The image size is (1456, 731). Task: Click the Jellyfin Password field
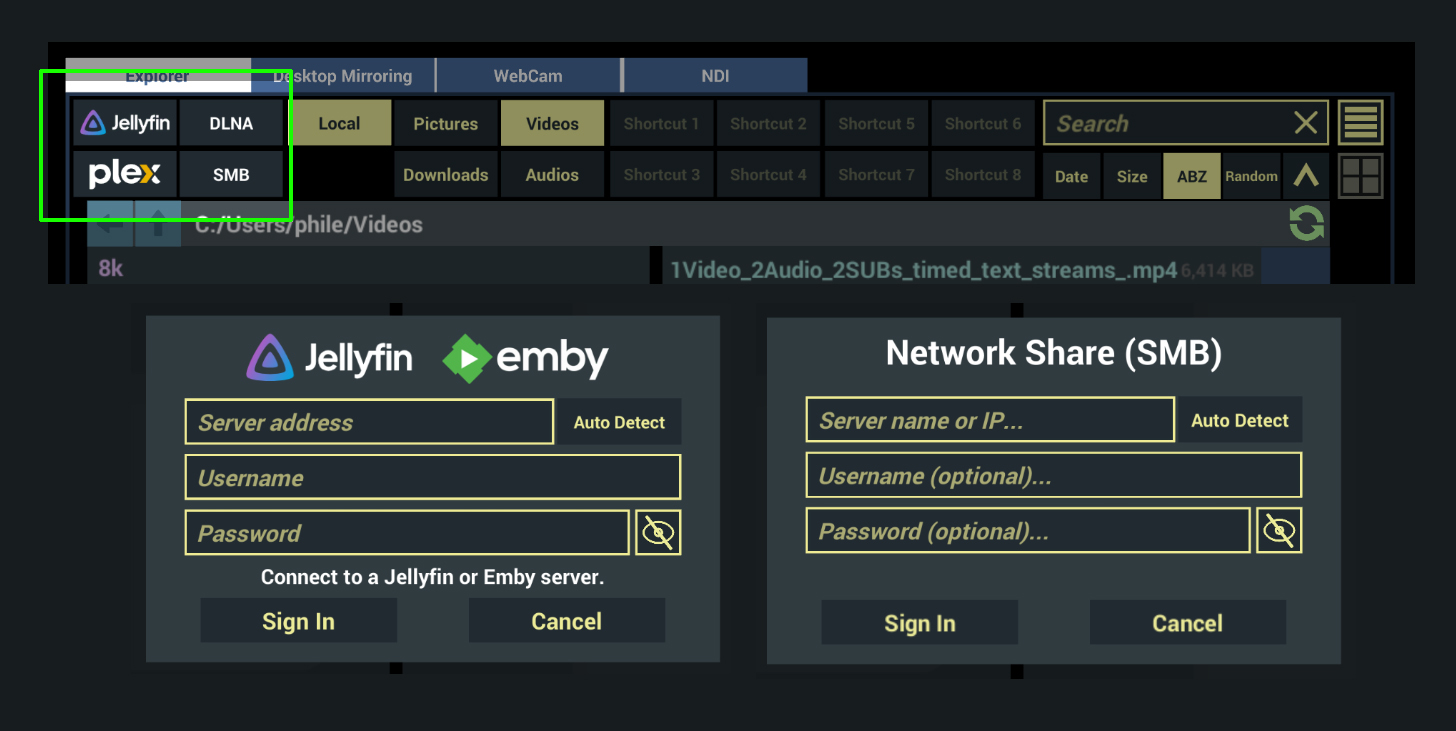(407, 533)
